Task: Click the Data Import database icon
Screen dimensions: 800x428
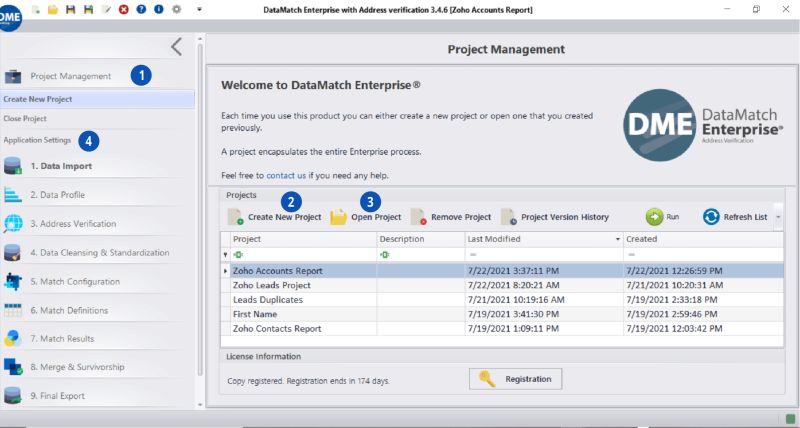Action: pos(13,166)
